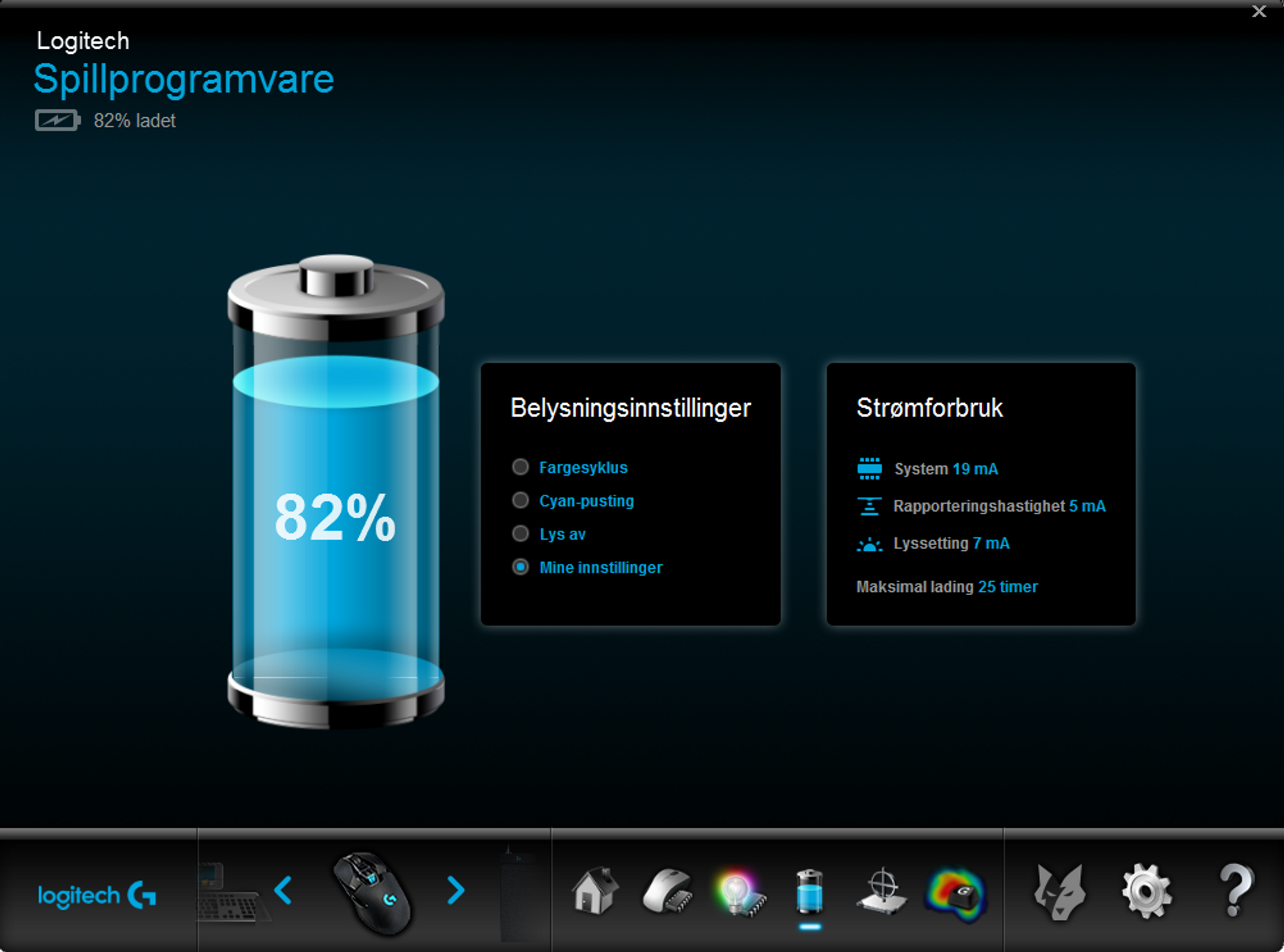Select the battery settings icon in toolbar
This screenshot has height=952, width=1284.
(810, 891)
